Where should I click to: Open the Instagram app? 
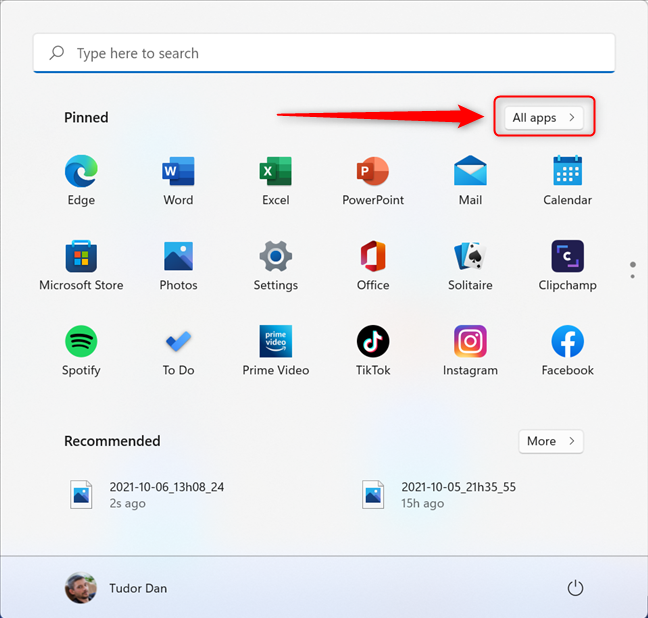coord(470,351)
